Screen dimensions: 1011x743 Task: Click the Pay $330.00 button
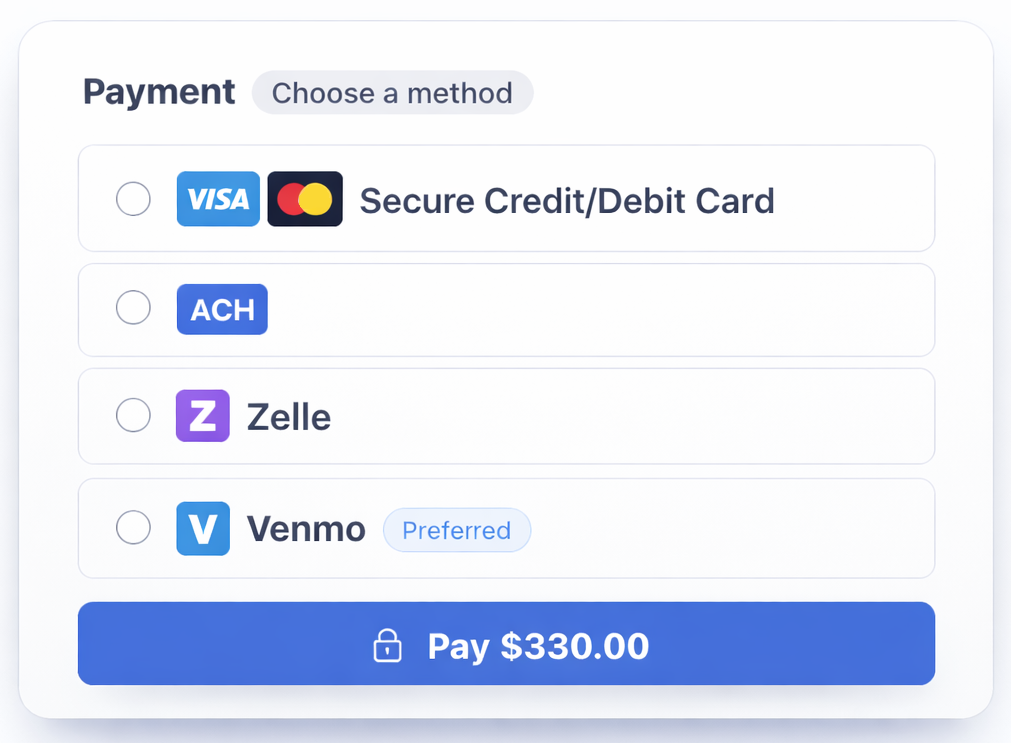click(506, 644)
